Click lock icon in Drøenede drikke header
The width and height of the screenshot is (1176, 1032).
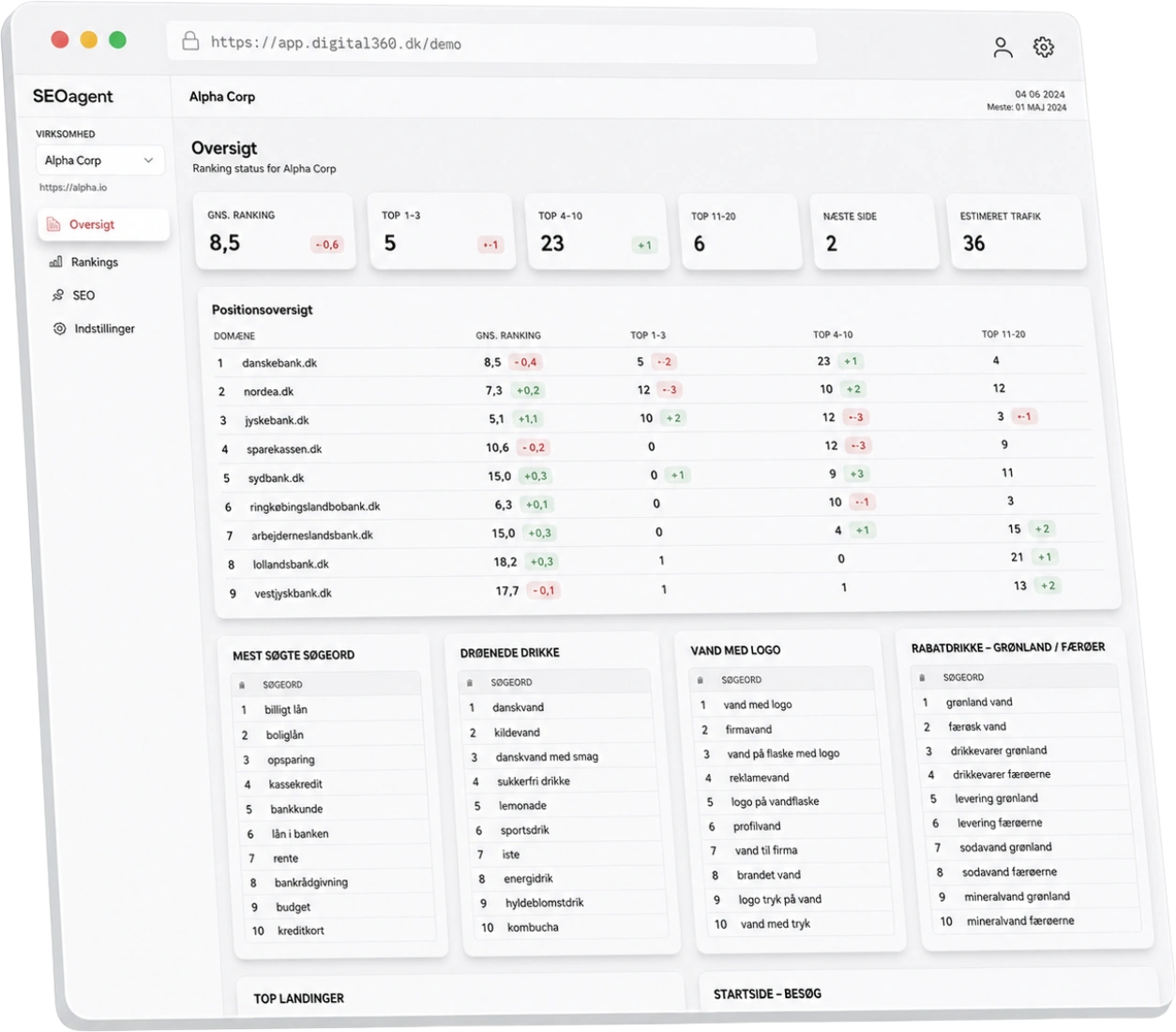[x=470, y=682]
